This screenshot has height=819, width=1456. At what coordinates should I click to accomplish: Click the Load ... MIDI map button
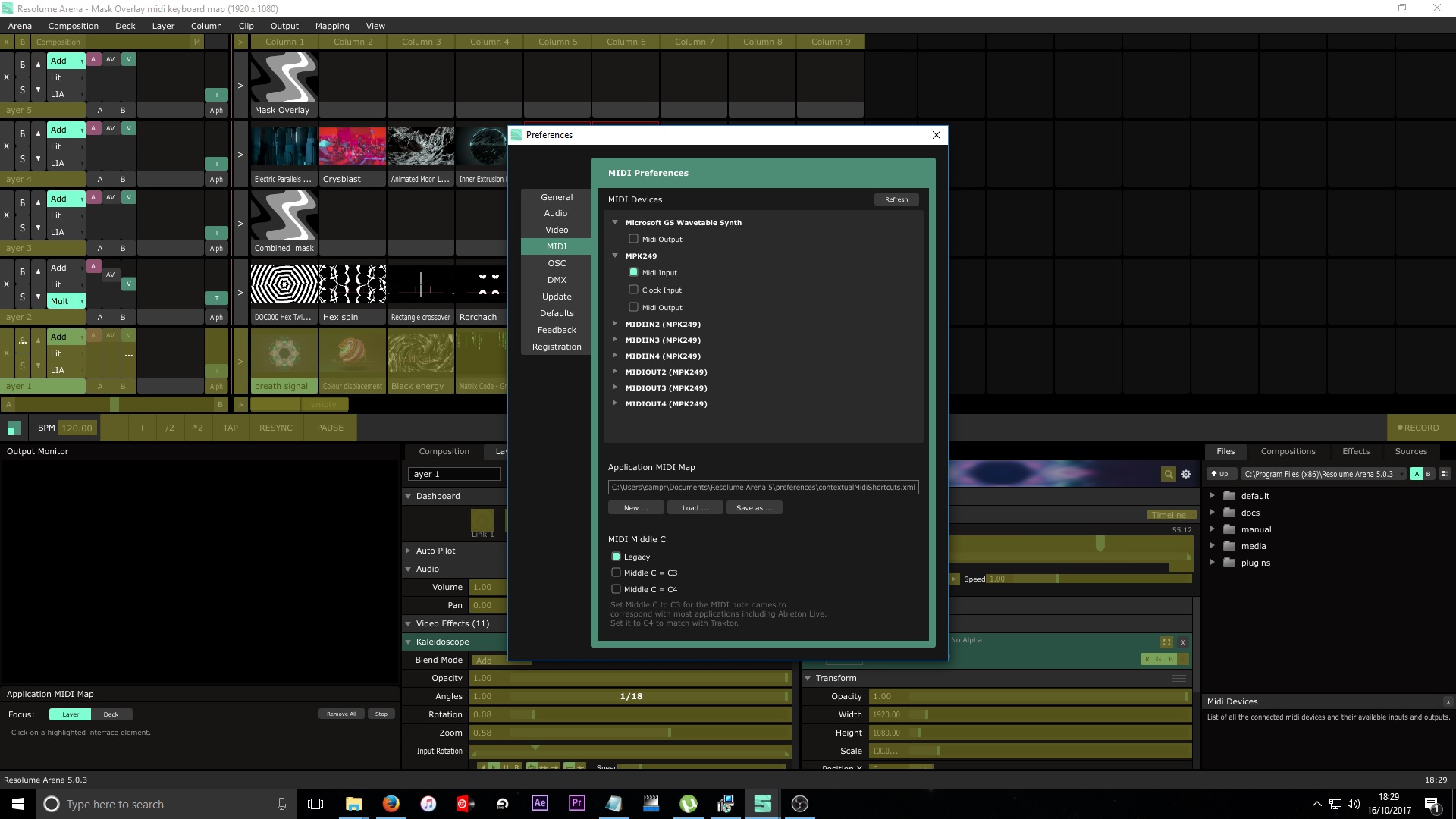695,508
